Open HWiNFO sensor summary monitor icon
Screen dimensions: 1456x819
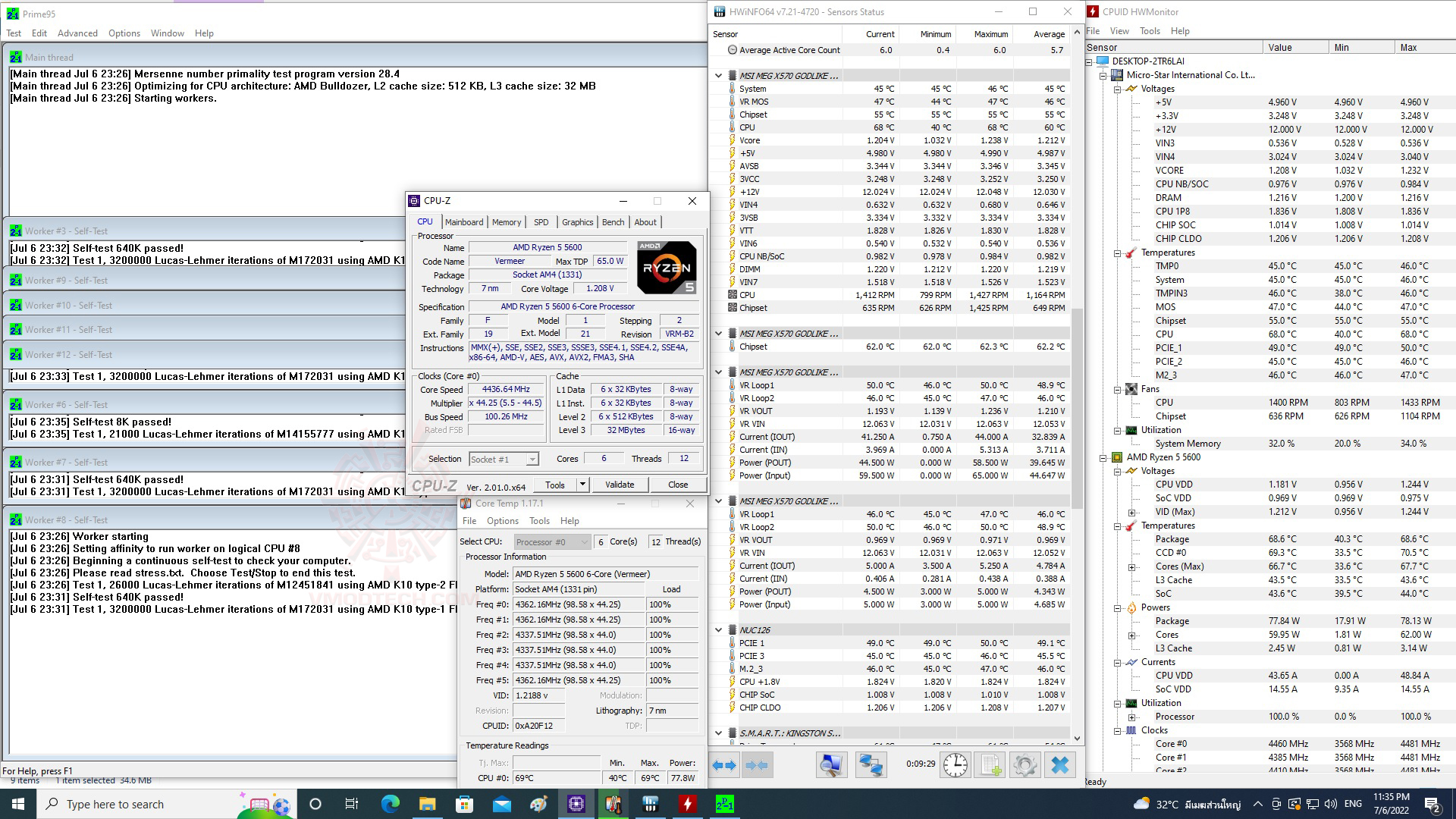pos(831,765)
